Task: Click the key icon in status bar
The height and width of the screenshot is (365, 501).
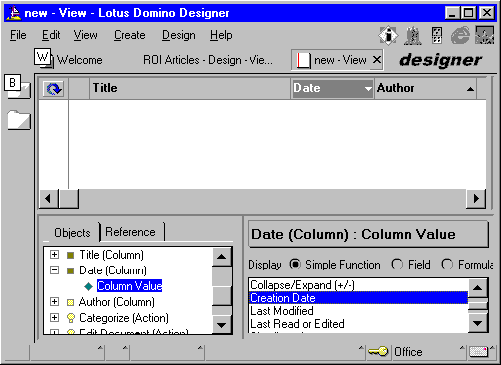Action: pyautogui.click(x=378, y=351)
